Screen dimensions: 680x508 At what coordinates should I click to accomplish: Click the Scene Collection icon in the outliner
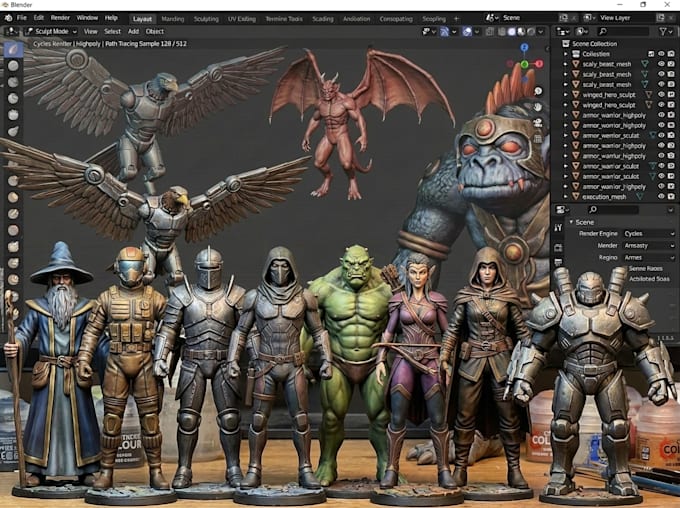click(x=566, y=43)
